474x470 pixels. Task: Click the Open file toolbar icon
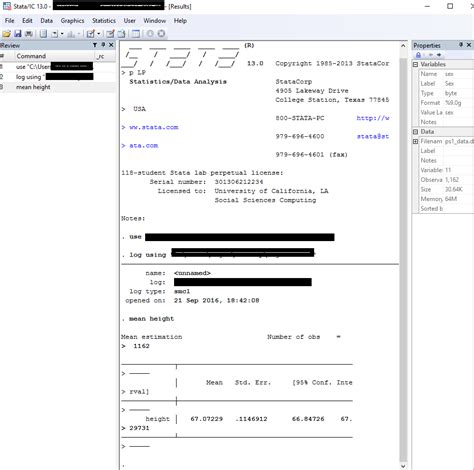click(7, 34)
